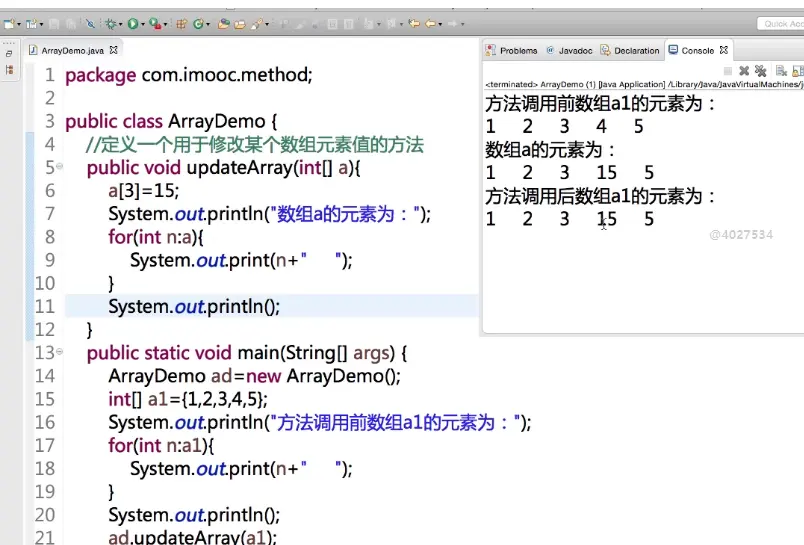This screenshot has width=804, height=545.
Task: Open the Run button dropdown arrow
Action: (144, 23)
